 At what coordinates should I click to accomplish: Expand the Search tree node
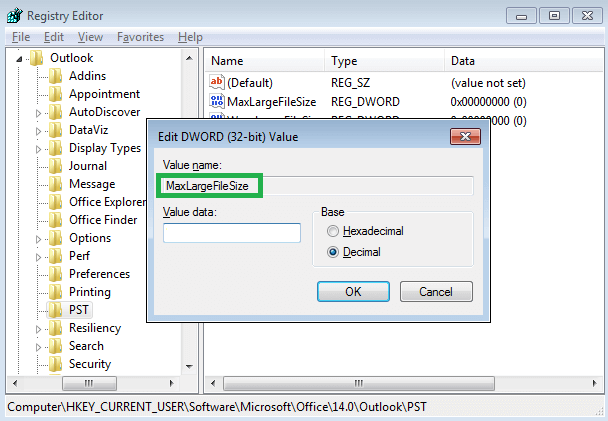pos(38,347)
